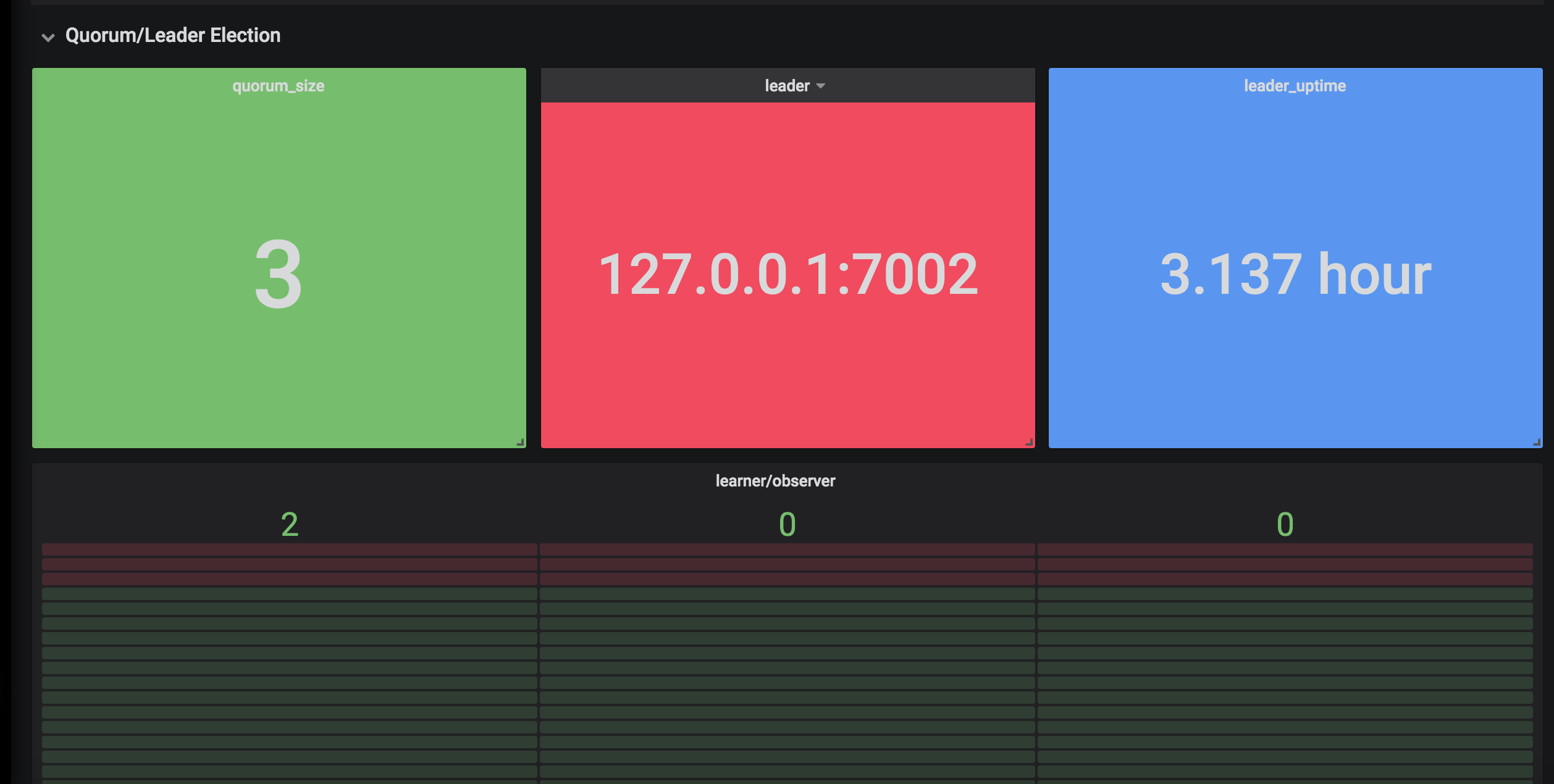Collapse the Quorum/Leader Election row chevron

coord(48,37)
